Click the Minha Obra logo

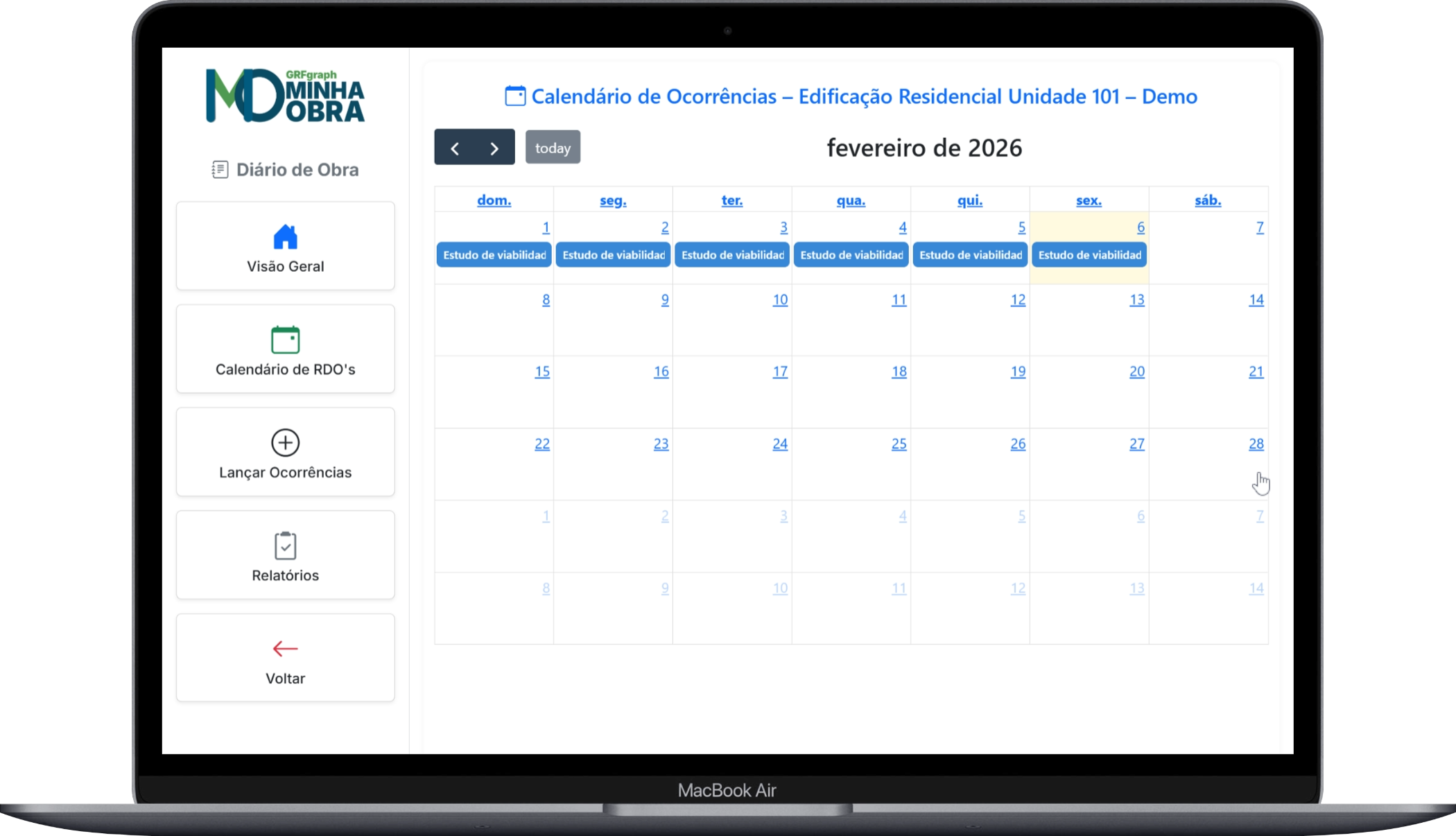[285, 96]
